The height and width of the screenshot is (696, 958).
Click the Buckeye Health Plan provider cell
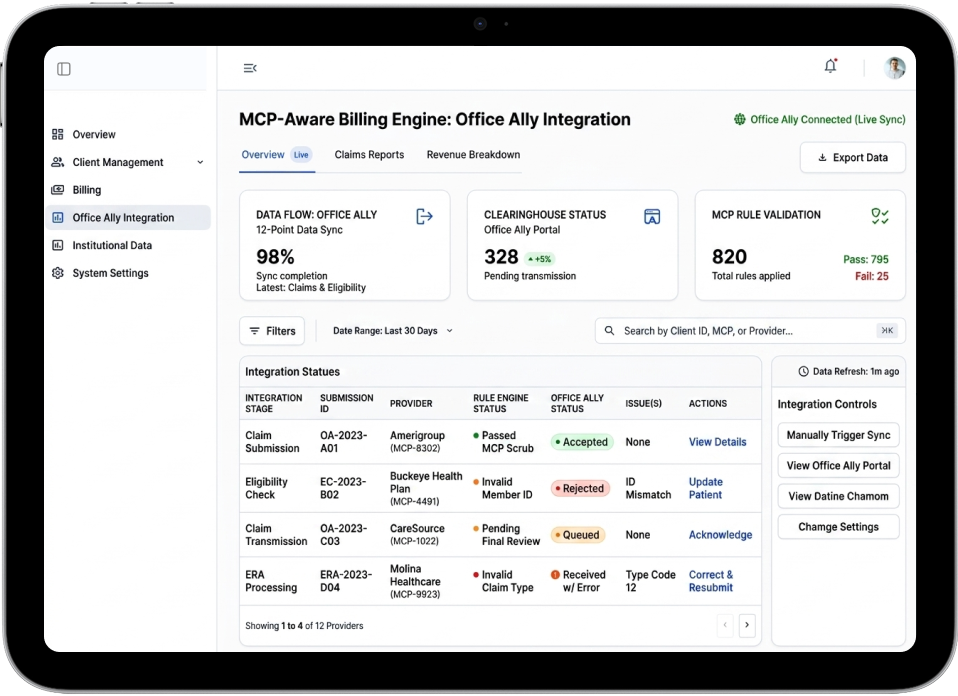(x=426, y=488)
